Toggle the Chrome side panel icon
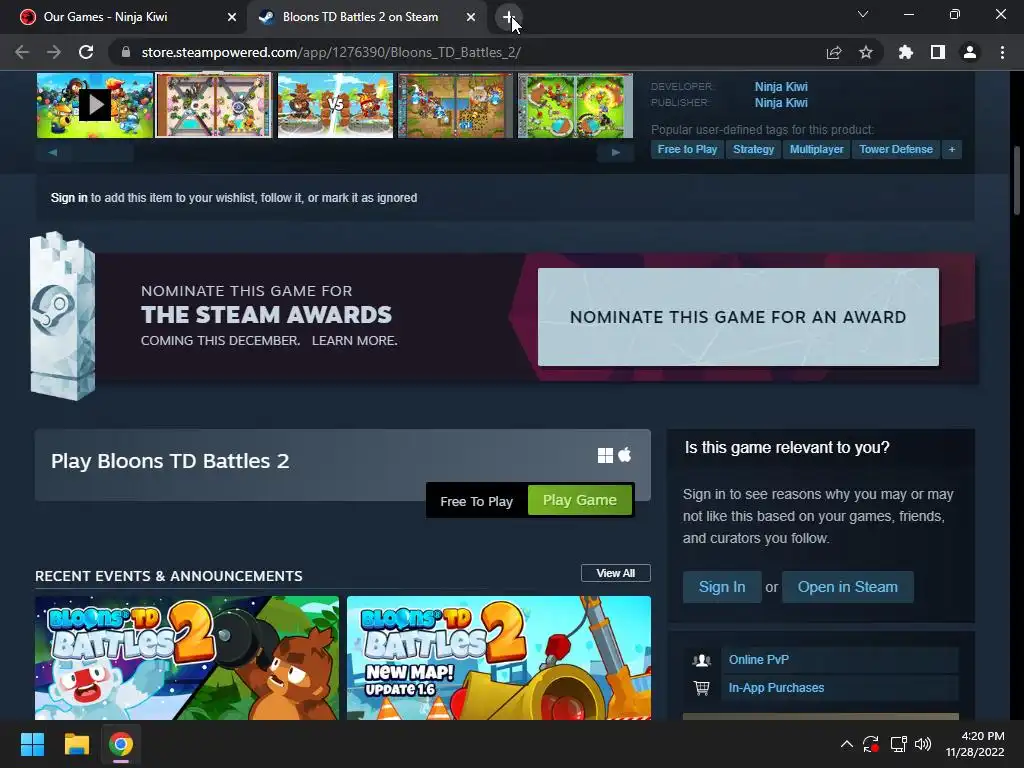1024x768 pixels. click(x=938, y=52)
